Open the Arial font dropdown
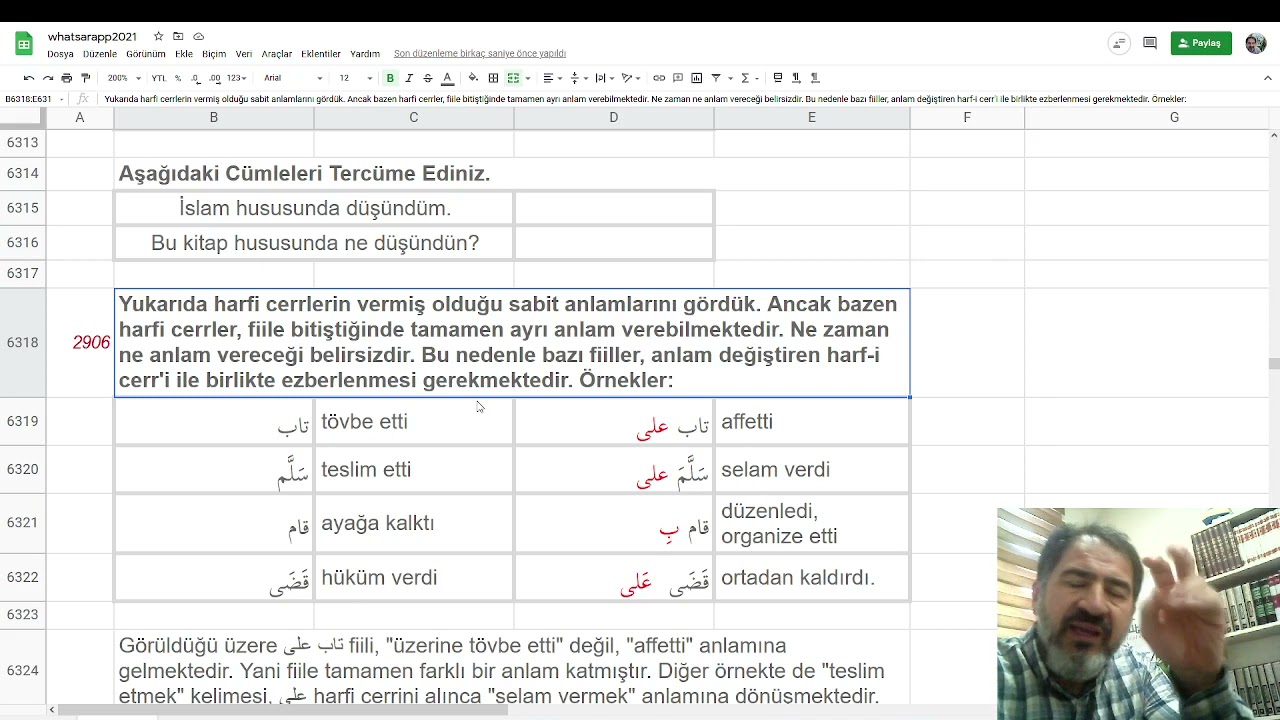The height and width of the screenshot is (720, 1280). pyautogui.click(x=293, y=78)
